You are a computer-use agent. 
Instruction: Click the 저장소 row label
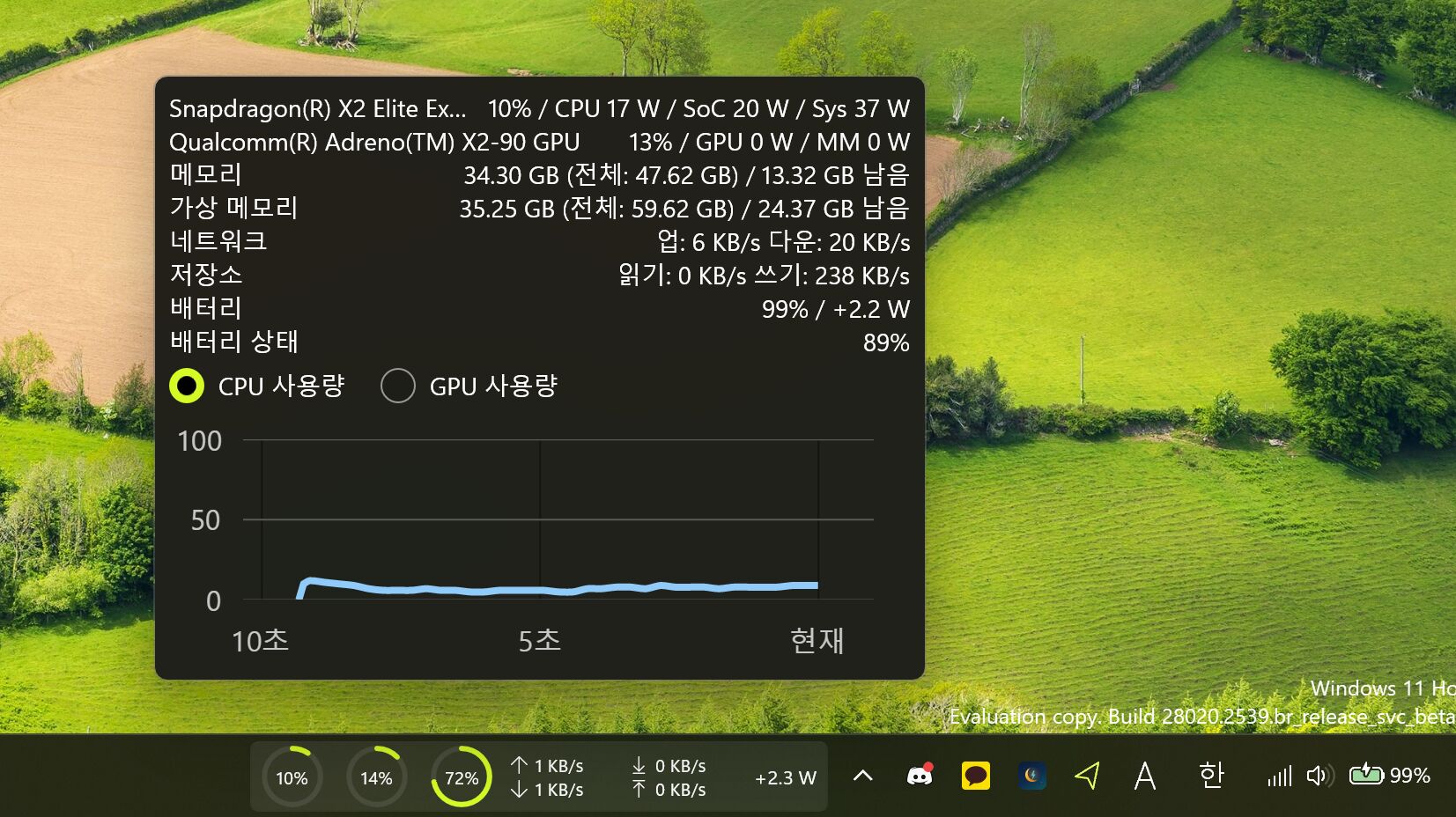click(x=206, y=276)
